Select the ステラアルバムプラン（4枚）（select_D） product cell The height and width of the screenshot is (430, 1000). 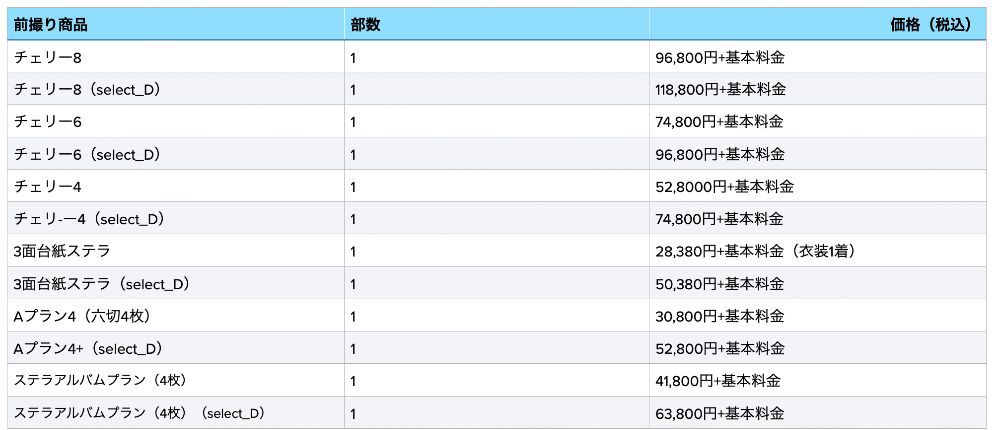(x=139, y=413)
